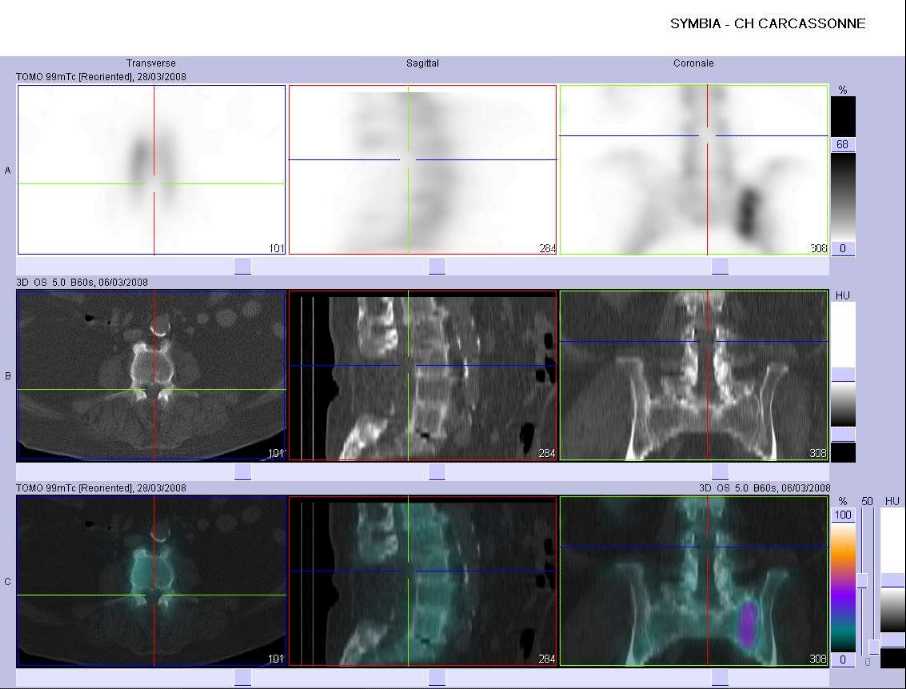The width and height of the screenshot is (906, 689).
Task: Click slice number 284 in row B sagittal view
Action: pos(547,454)
